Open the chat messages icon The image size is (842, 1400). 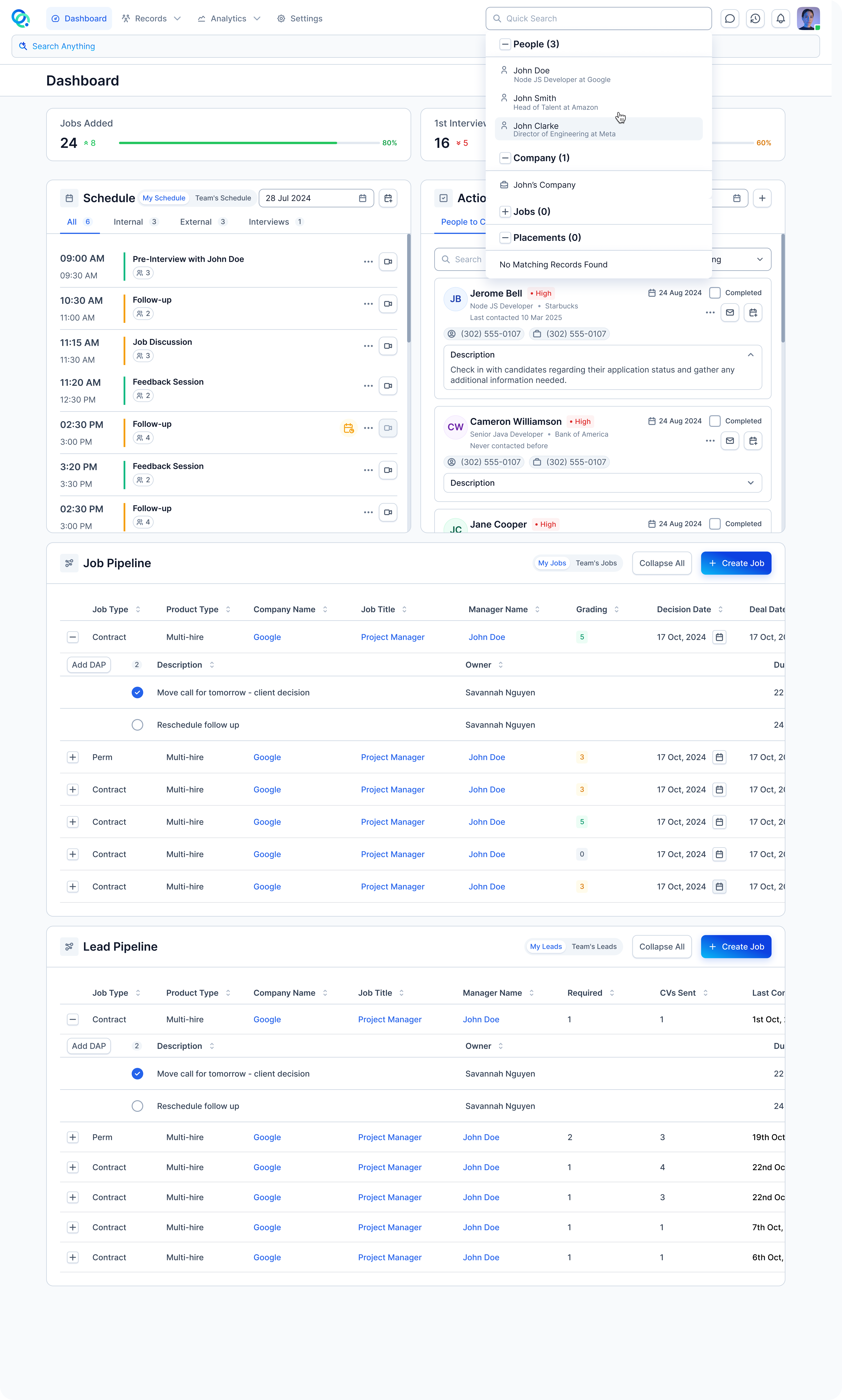pos(730,19)
